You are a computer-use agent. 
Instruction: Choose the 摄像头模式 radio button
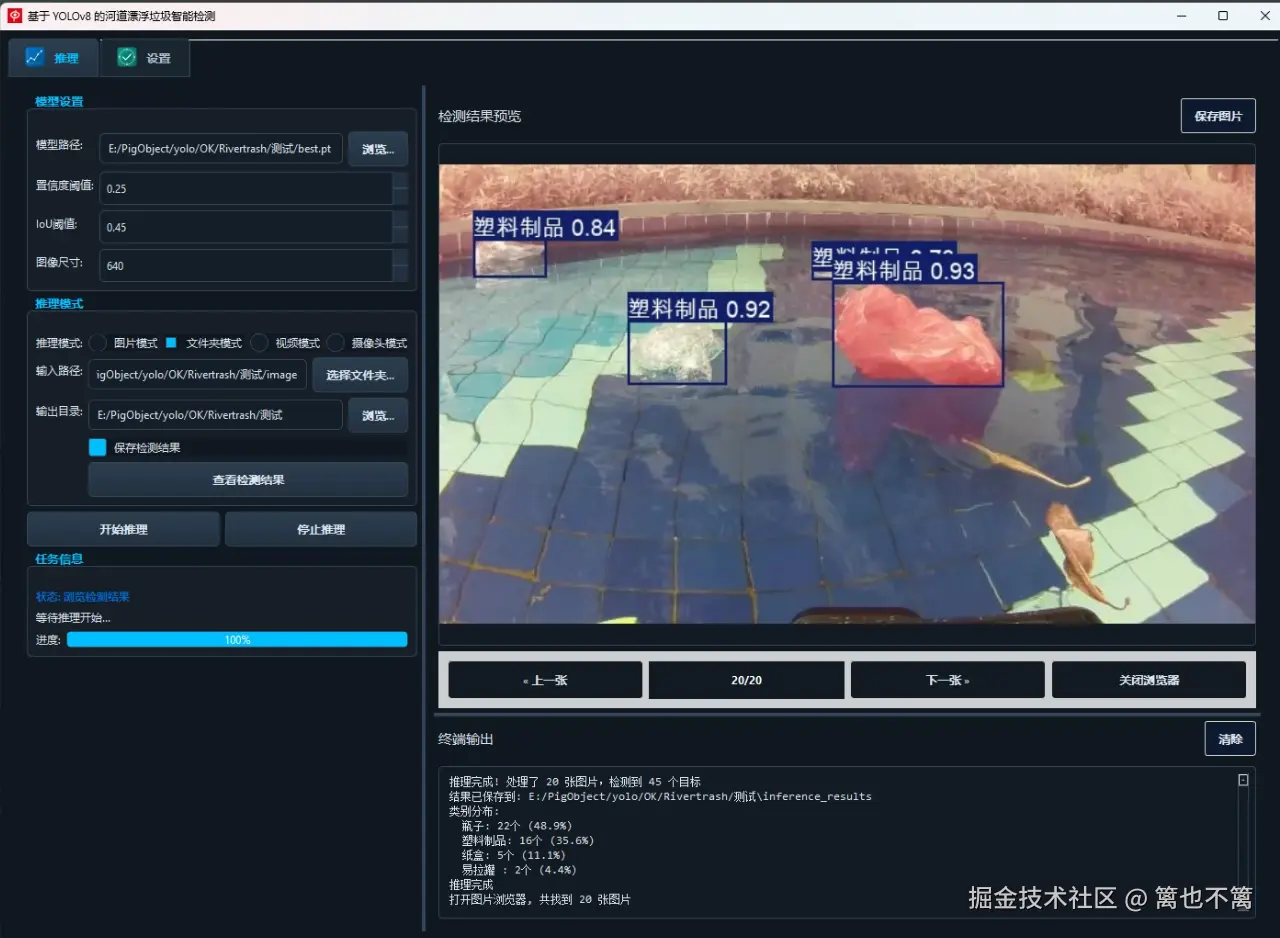[x=336, y=343]
